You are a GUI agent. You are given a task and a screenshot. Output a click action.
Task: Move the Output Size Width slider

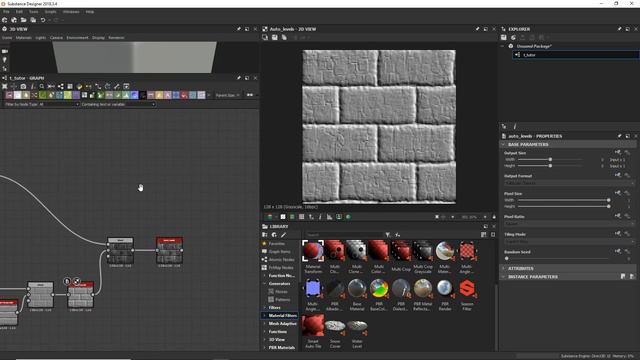tap(550, 160)
